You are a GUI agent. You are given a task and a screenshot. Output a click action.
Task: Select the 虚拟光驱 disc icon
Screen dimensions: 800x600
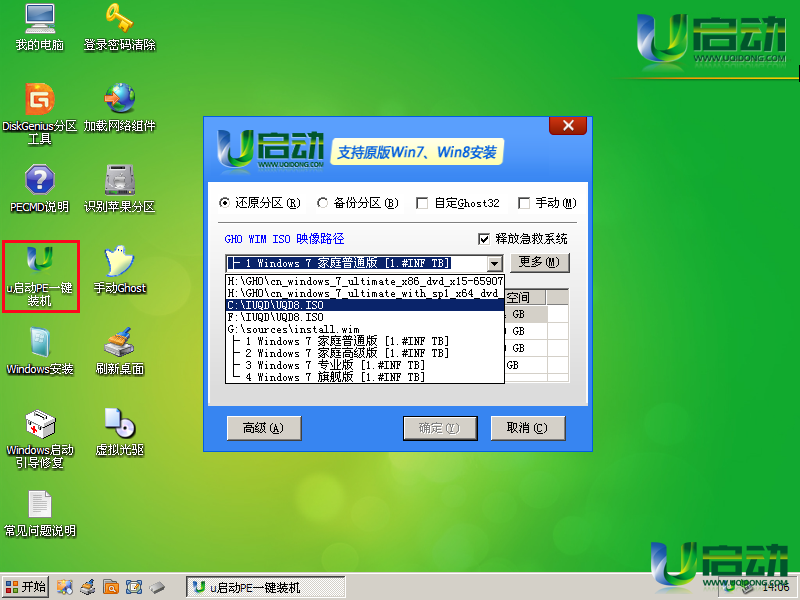119,432
